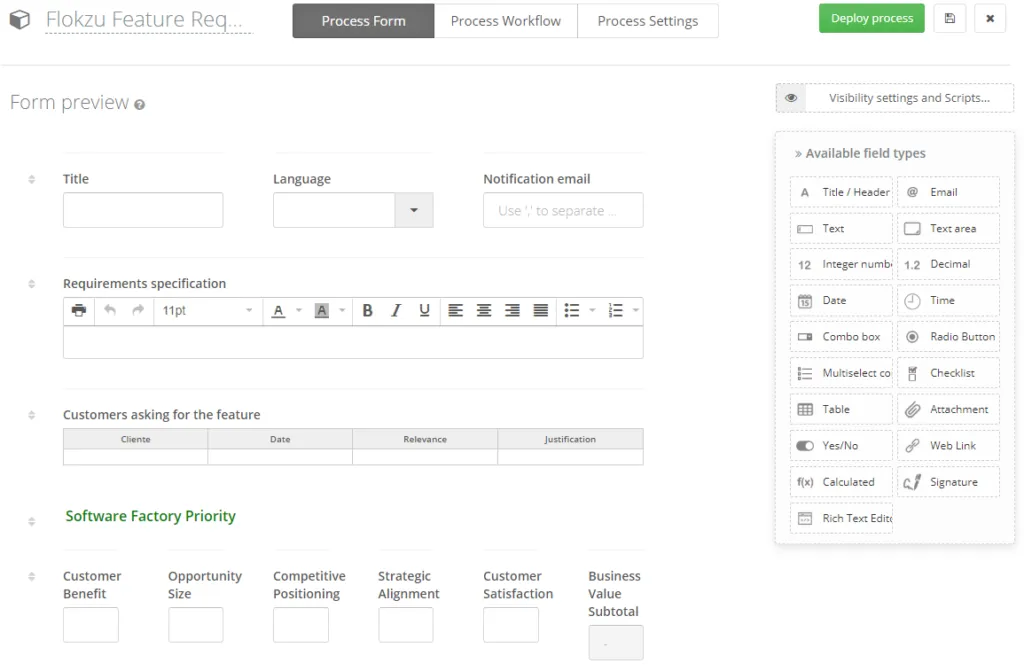The image size is (1024, 671).
Task: Open the highlight color dropdown arrow
Action: click(342, 310)
